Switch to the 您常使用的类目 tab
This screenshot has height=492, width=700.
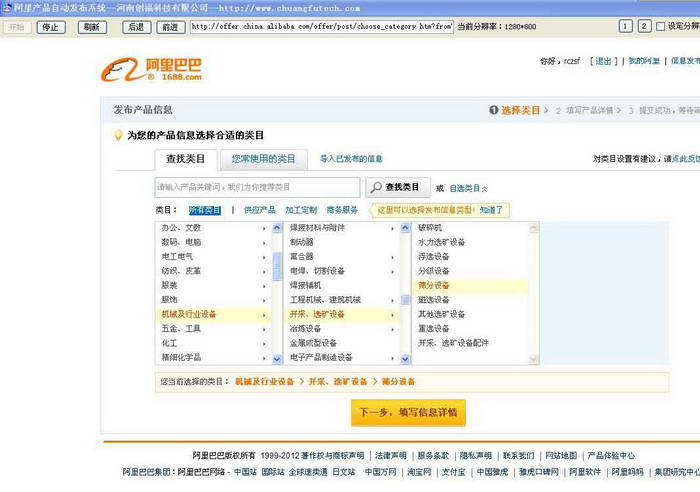point(264,159)
